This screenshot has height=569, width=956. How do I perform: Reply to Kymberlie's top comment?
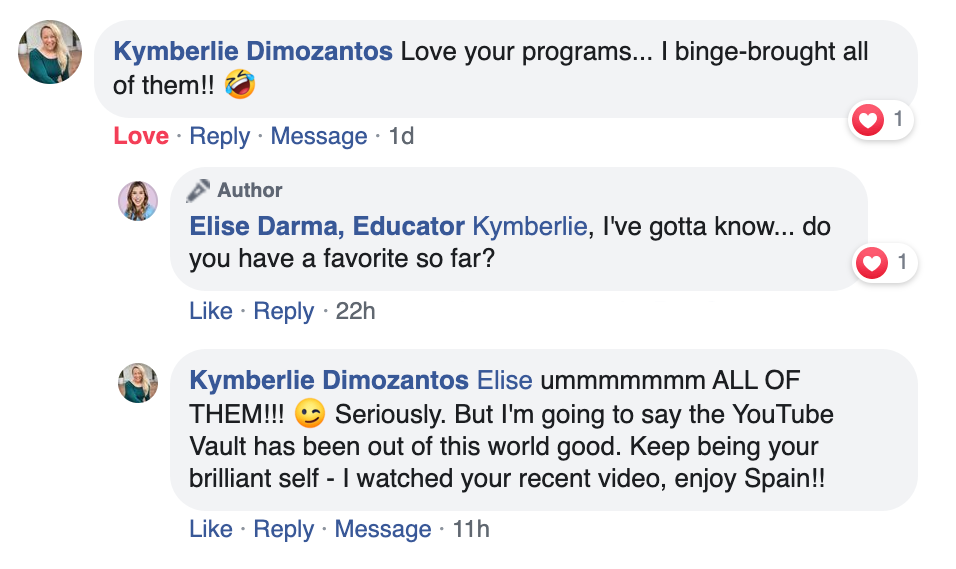219,136
